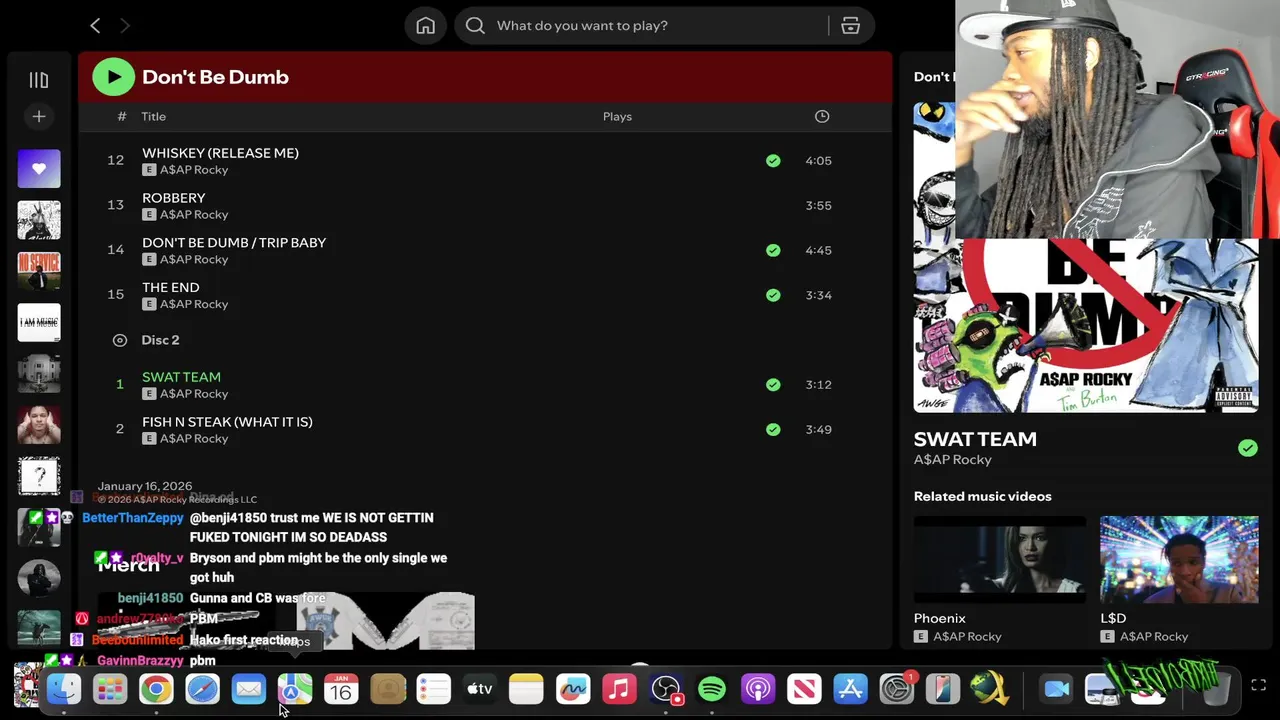1280x720 pixels.
Task: Open the NO SERVICE sidebar thumbnail
Action: (x=39, y=272)
